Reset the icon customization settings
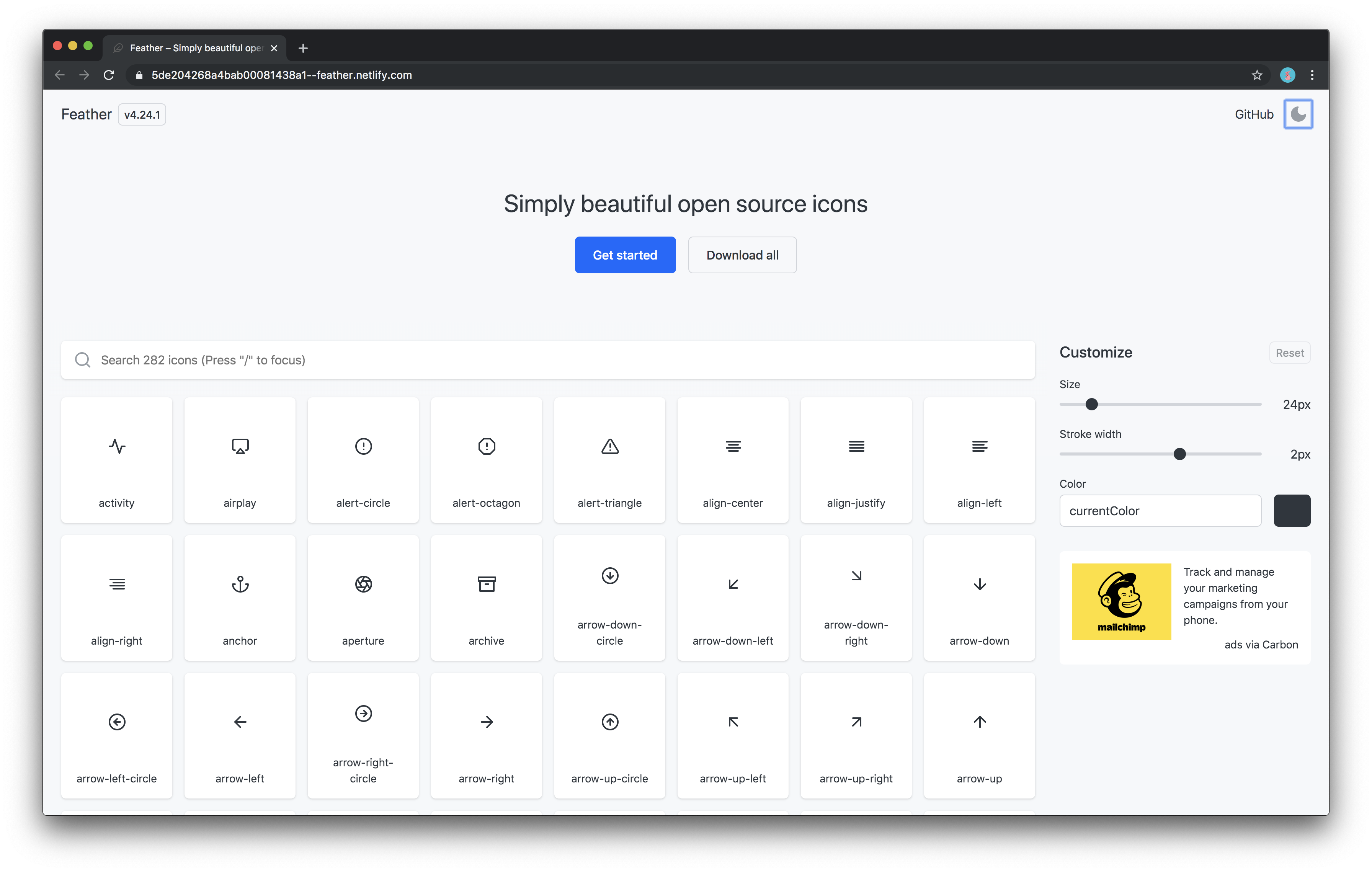The image size is (1372, 872). 1289,353
